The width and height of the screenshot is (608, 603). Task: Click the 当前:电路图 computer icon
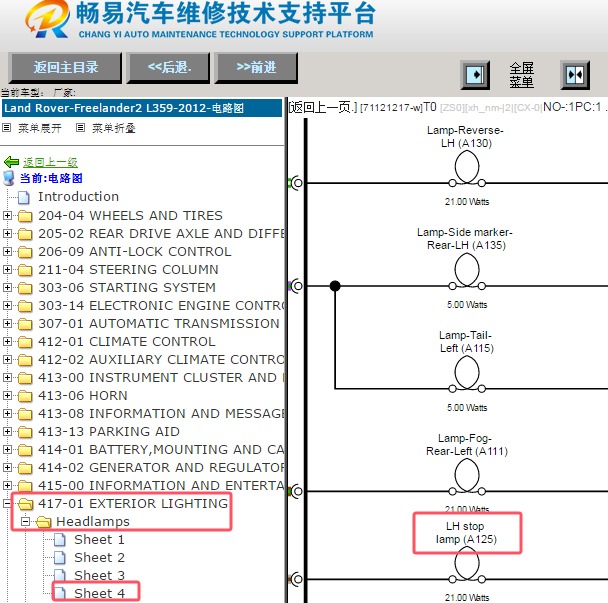tap(9, 178)
